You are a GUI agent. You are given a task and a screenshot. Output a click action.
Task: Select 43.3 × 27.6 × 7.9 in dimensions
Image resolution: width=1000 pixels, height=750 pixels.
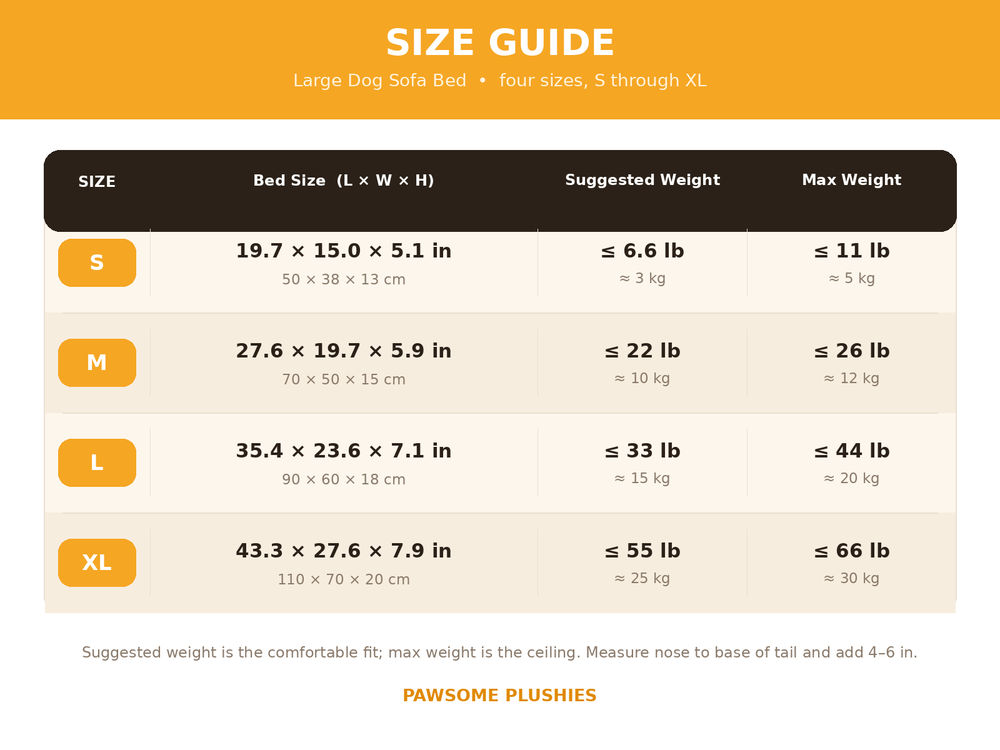coord(344,550)
